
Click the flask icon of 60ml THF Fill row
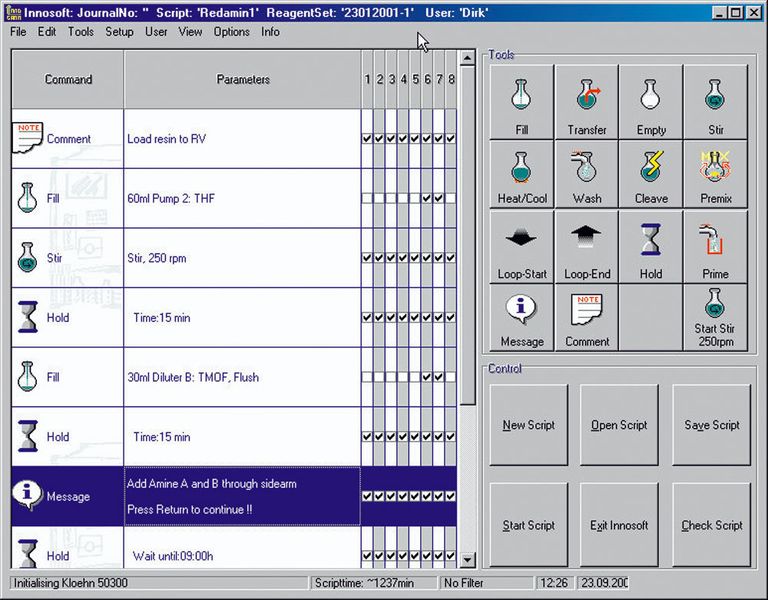coord(27,197)
